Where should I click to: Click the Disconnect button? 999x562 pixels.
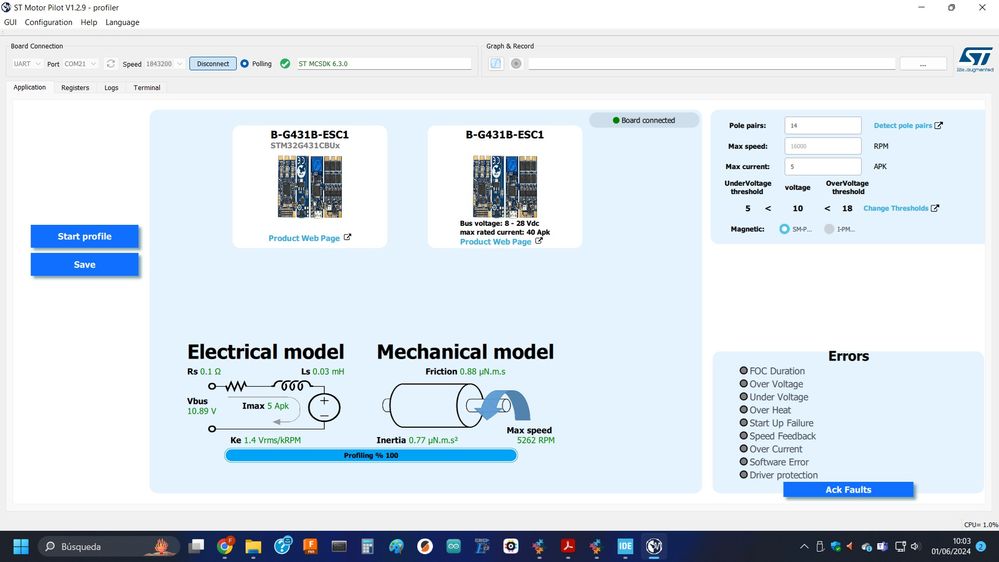click(213, 64)
